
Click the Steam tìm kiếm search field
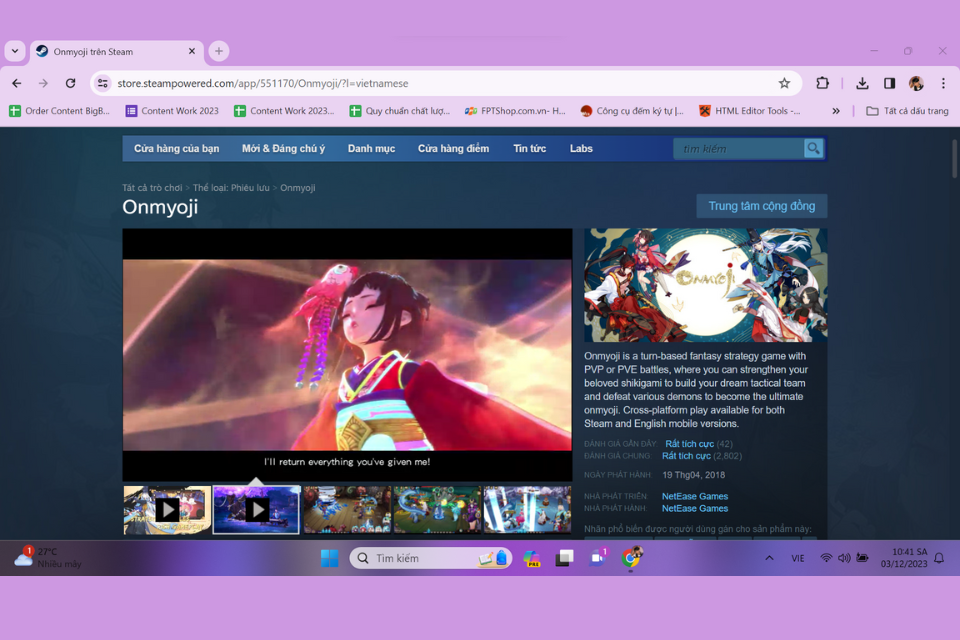738,149
